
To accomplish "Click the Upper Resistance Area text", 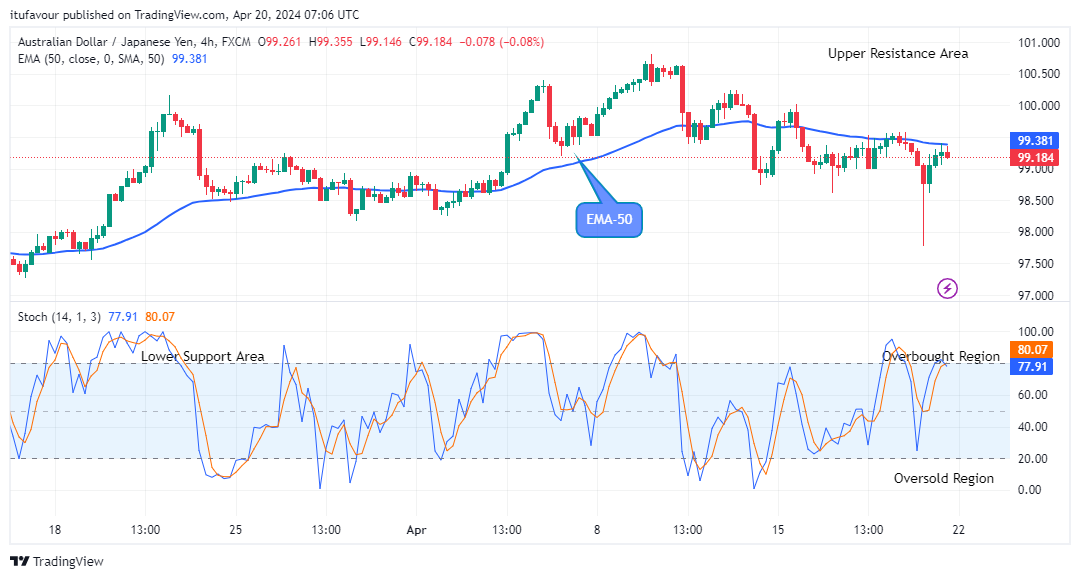I will pos(897,54).
